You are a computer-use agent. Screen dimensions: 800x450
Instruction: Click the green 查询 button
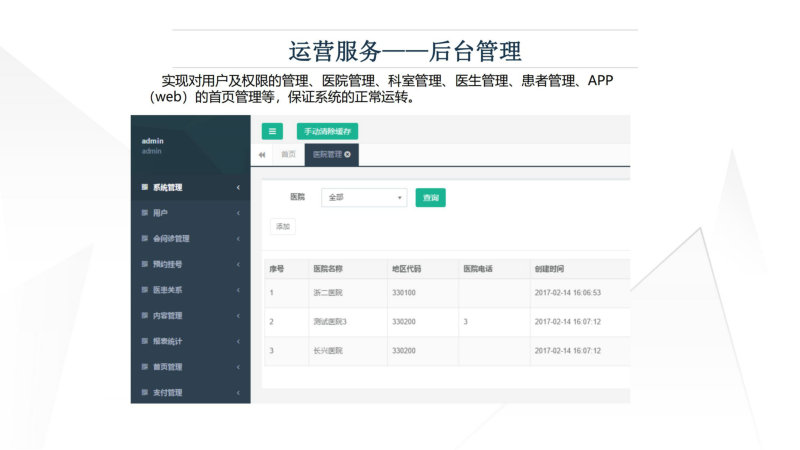(431, 197)
